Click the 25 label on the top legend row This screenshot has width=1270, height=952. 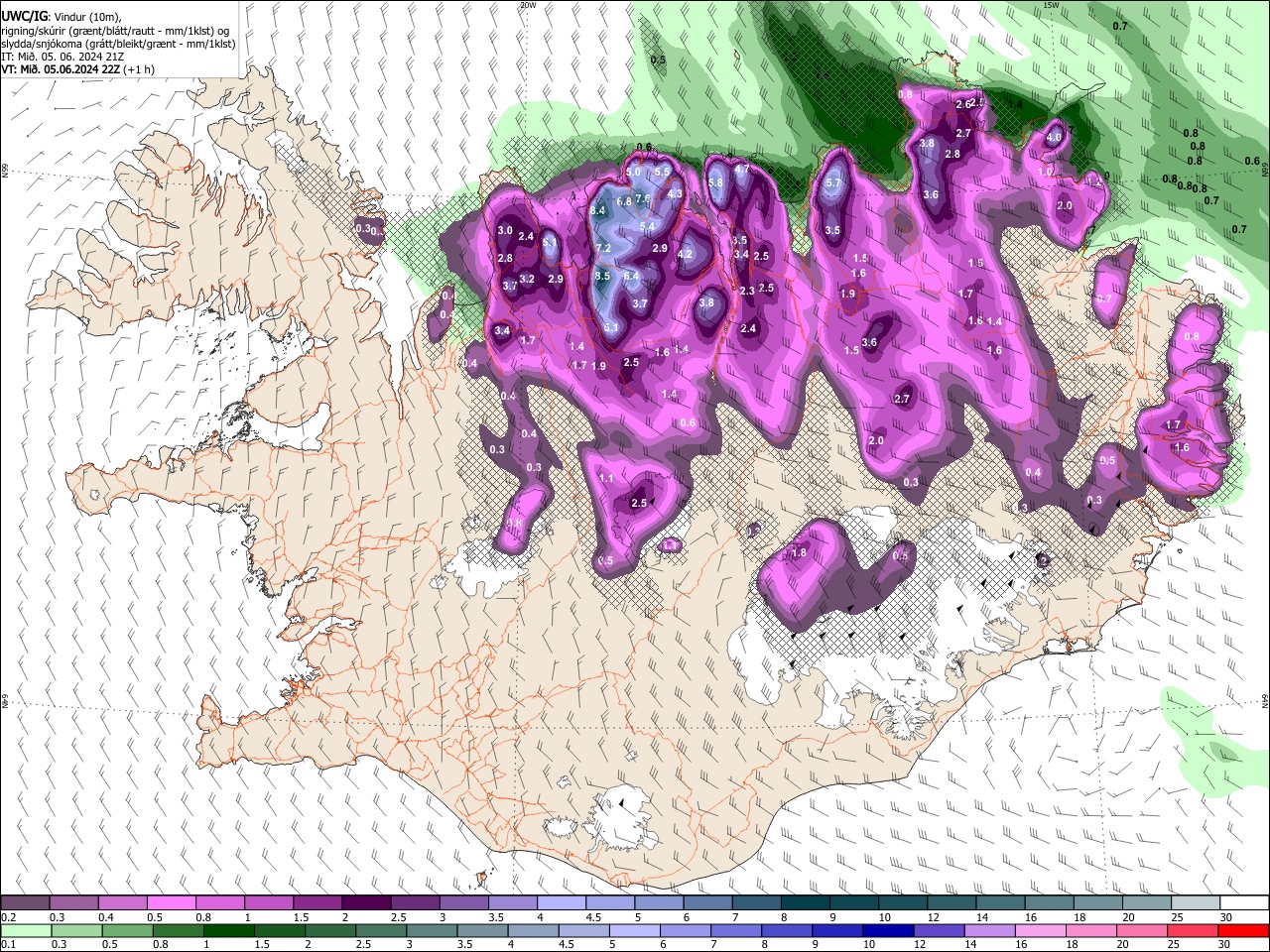[1177, 917]
